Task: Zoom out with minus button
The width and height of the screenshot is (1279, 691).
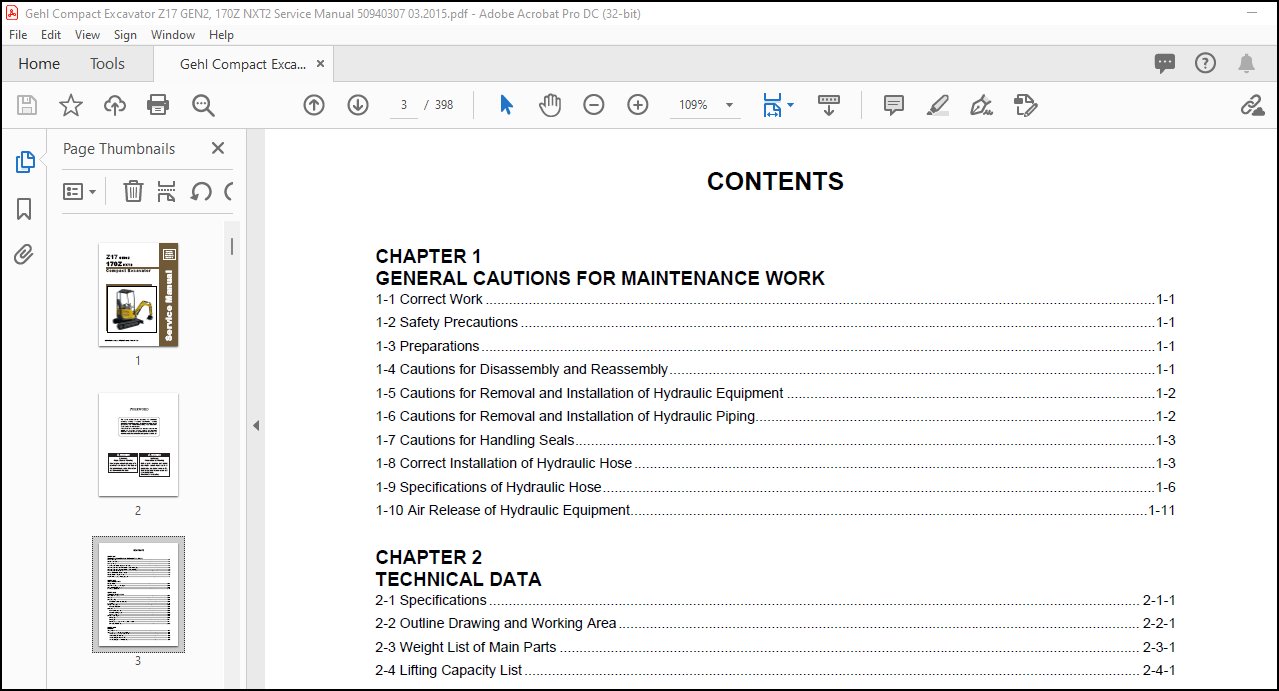Action: (594, 105)
